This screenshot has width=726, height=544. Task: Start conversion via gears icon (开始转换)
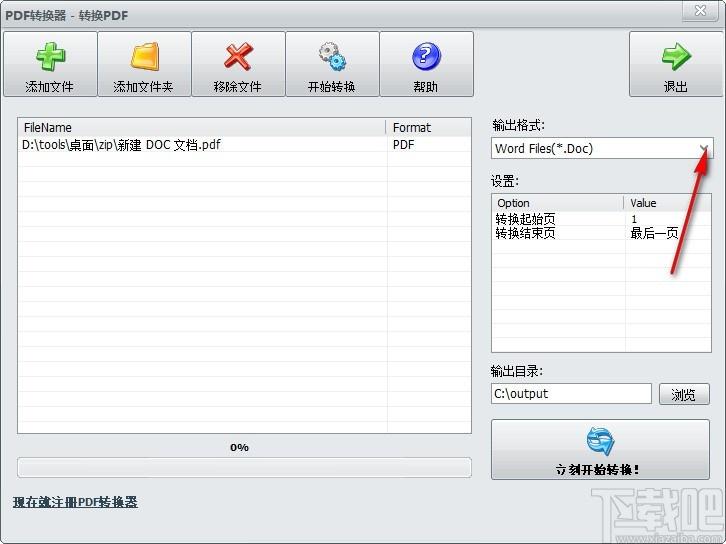[x=332, y=64]
